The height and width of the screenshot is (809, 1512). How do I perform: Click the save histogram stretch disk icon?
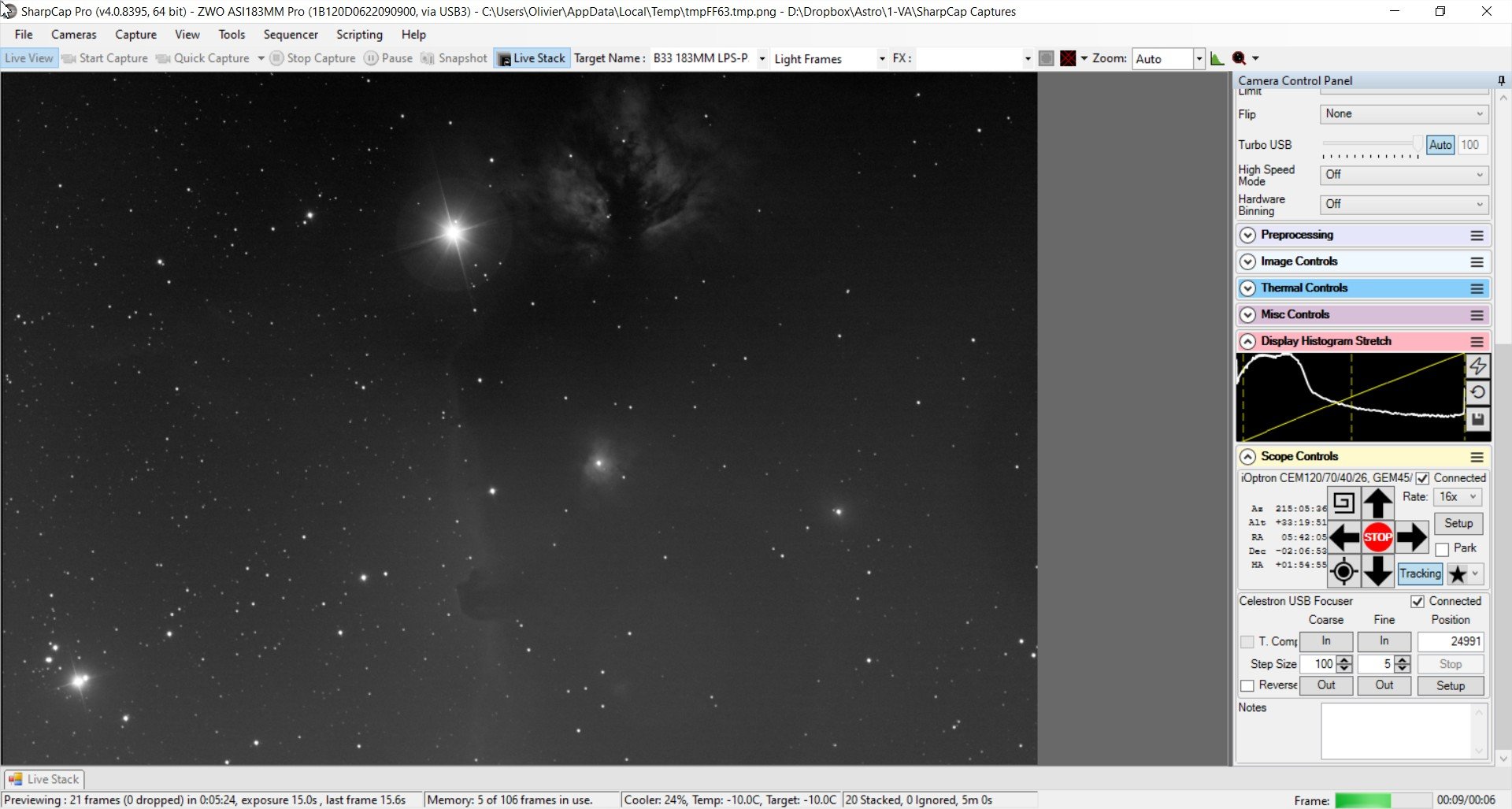point(1478,419)
